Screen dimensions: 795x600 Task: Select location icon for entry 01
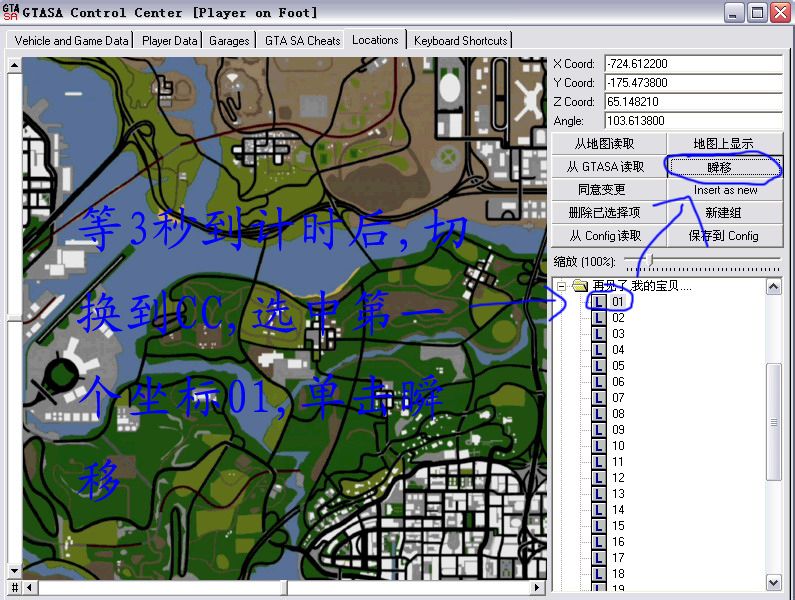[x=599, y=302]
